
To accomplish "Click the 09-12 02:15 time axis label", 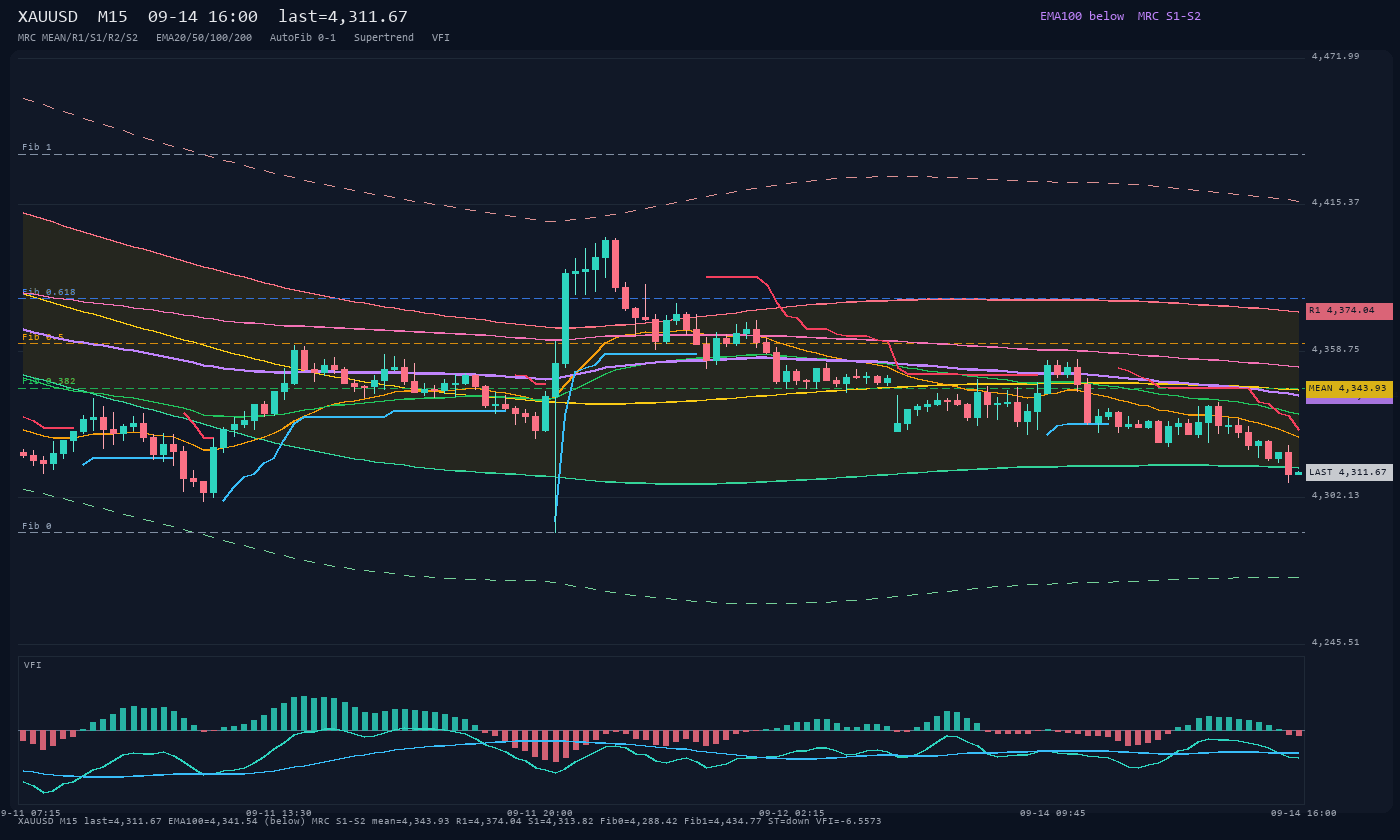I will (x=792, y=813).
